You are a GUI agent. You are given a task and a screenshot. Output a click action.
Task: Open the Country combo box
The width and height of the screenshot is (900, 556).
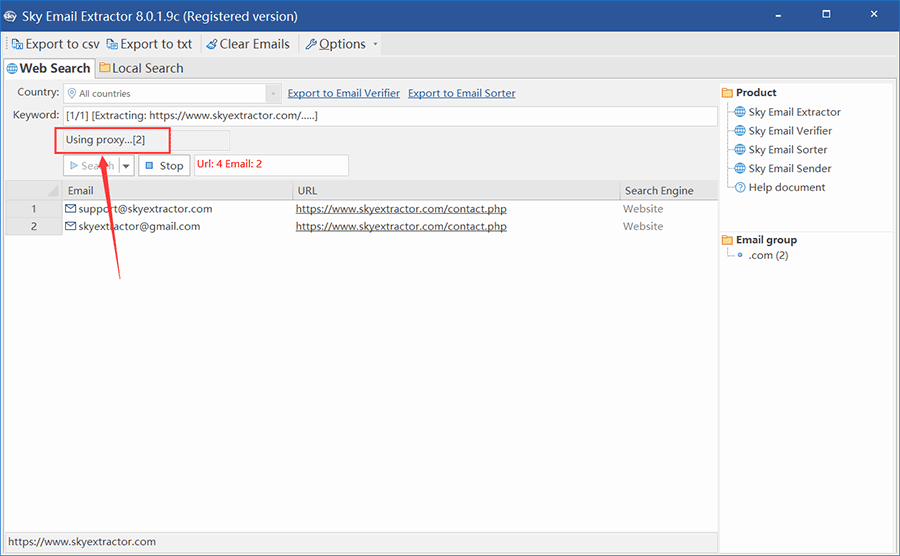pos(172,94)
